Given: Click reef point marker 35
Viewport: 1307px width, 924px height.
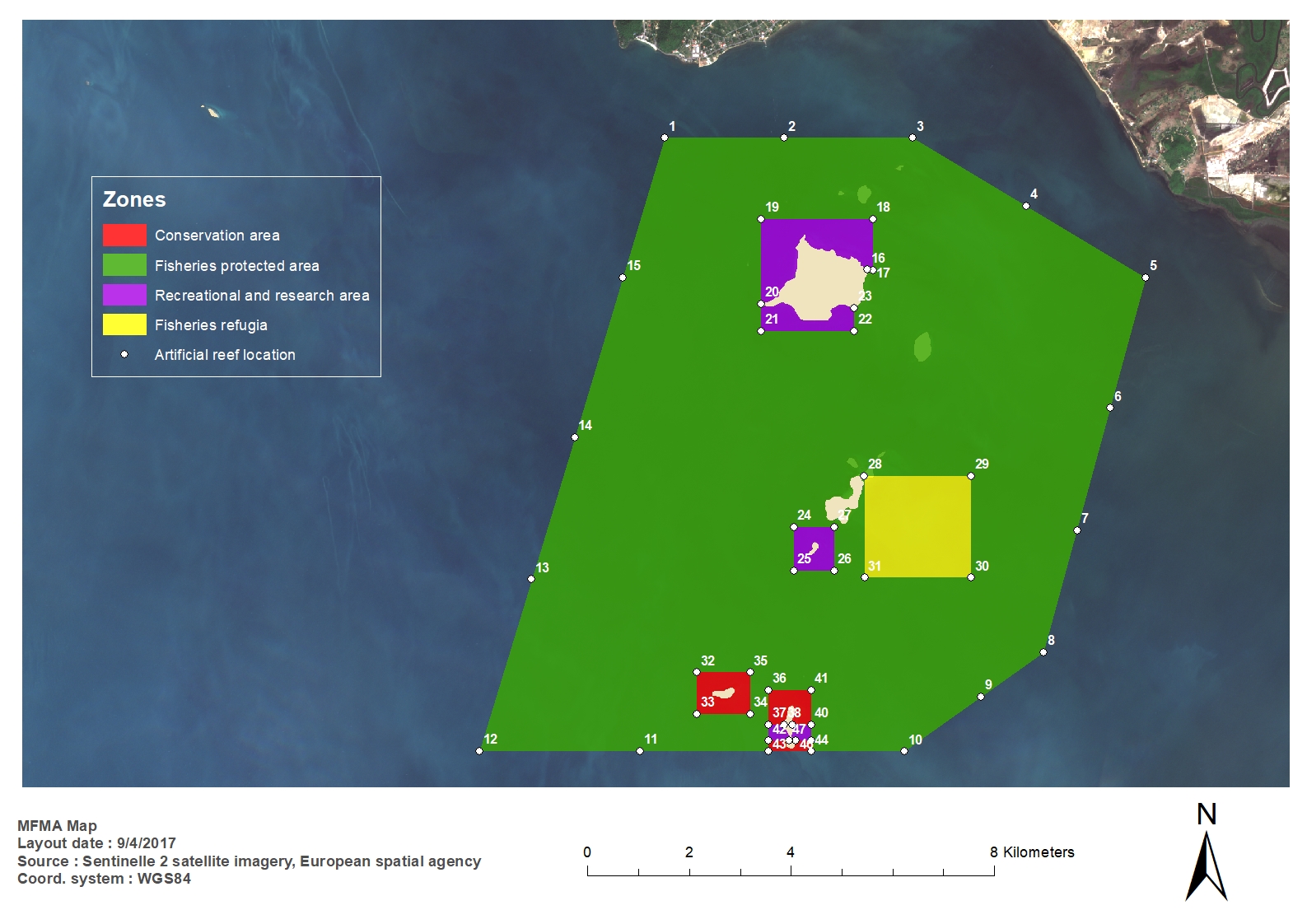Looking at the screenshot, I should click(750, 672).
